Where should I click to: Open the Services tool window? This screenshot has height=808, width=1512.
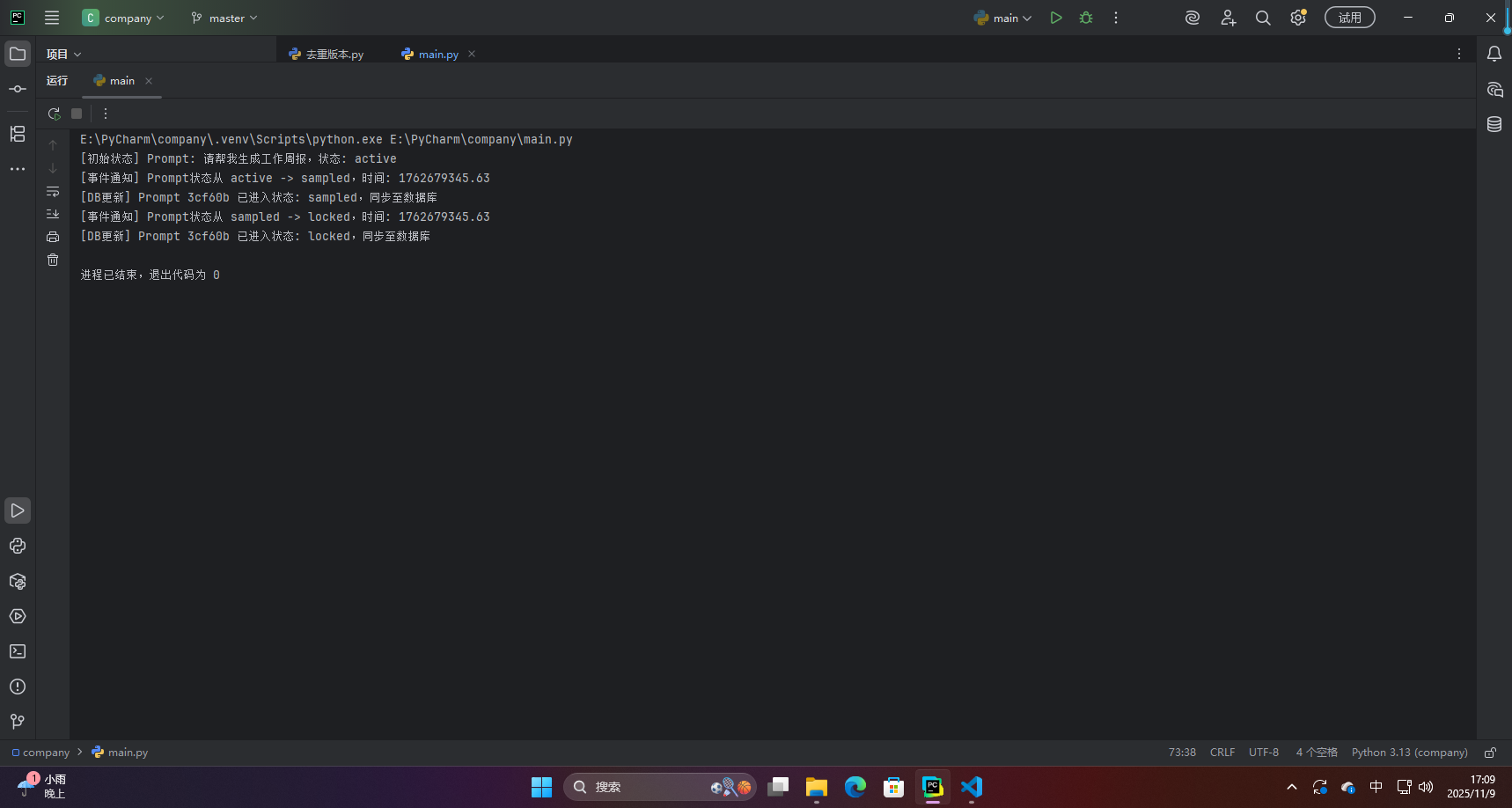tap(18, 616)
